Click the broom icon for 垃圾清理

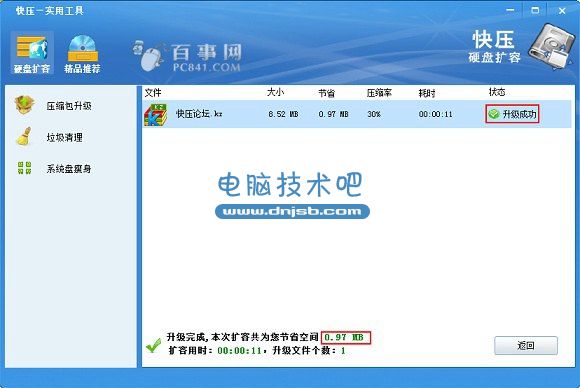click(24, 136)
